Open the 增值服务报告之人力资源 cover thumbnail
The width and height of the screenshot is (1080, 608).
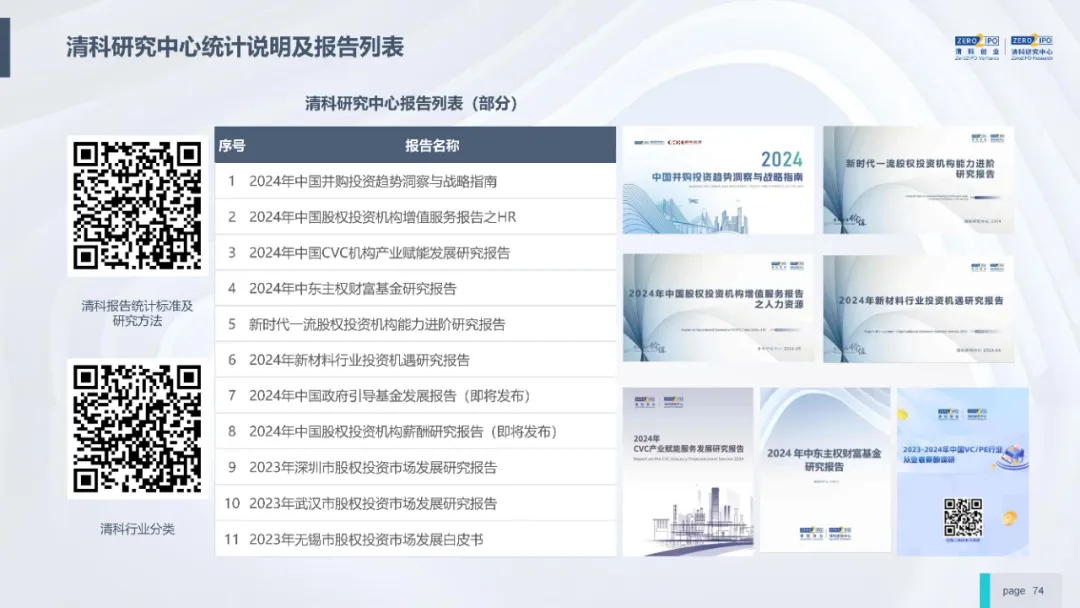718,308
